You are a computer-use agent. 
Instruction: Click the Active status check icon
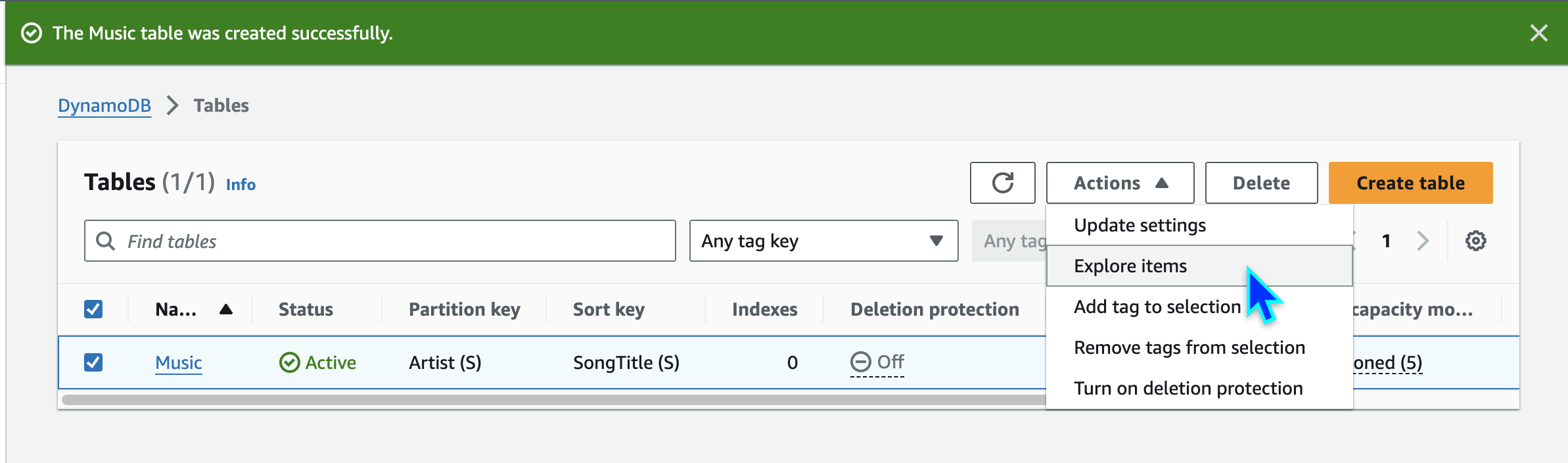coord(289,362)
